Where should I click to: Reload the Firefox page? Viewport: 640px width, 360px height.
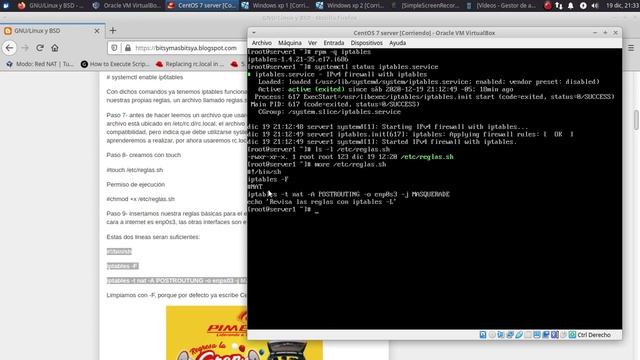point(40,48)
